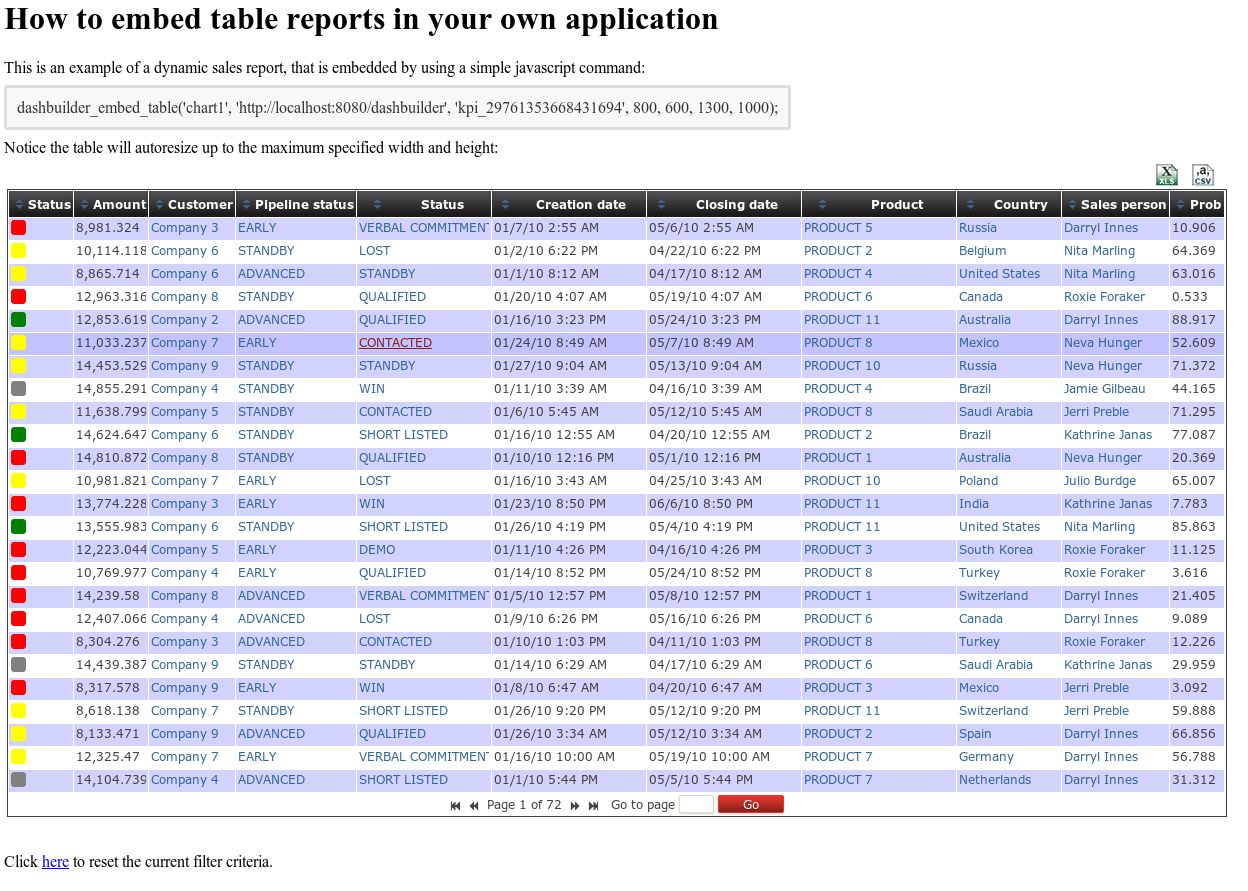Go to next page arrow icon

tap(575, 805)
